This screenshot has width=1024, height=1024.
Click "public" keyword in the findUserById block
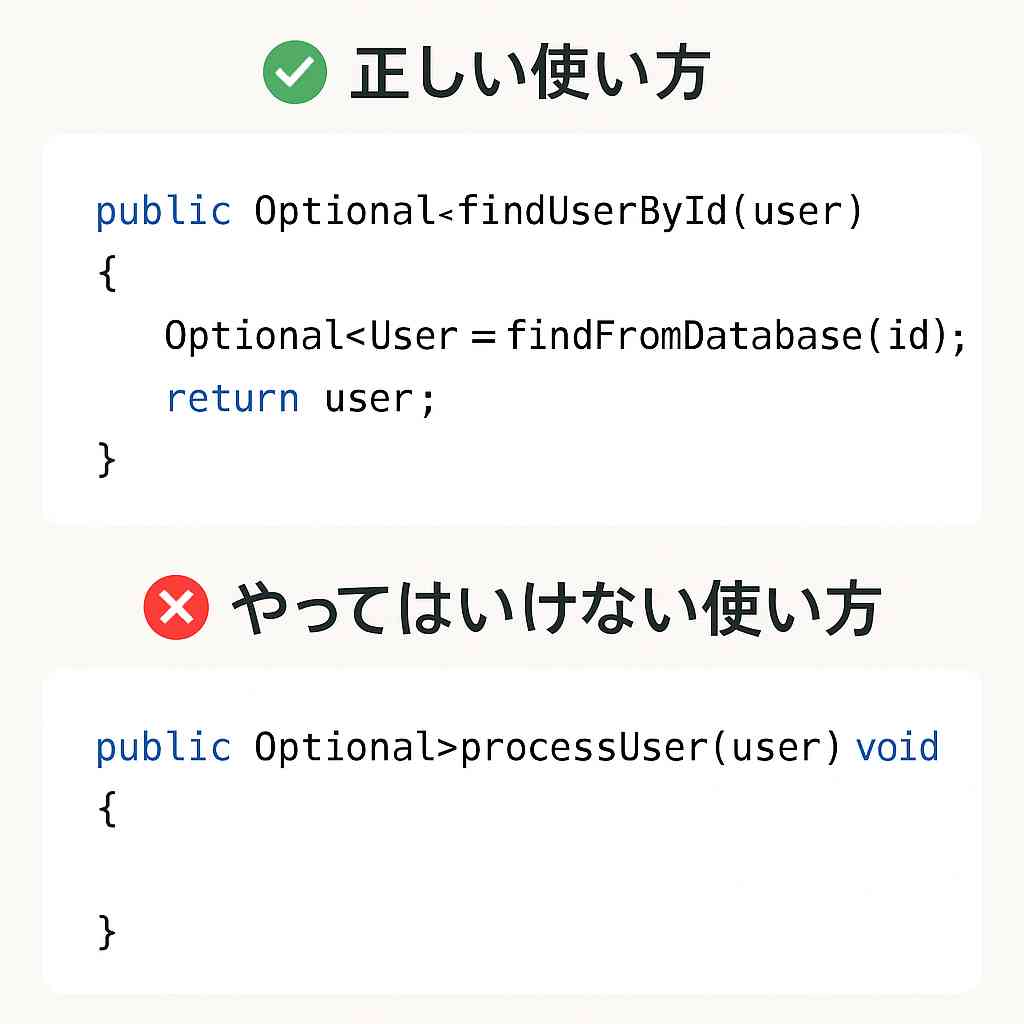point(163,212)
